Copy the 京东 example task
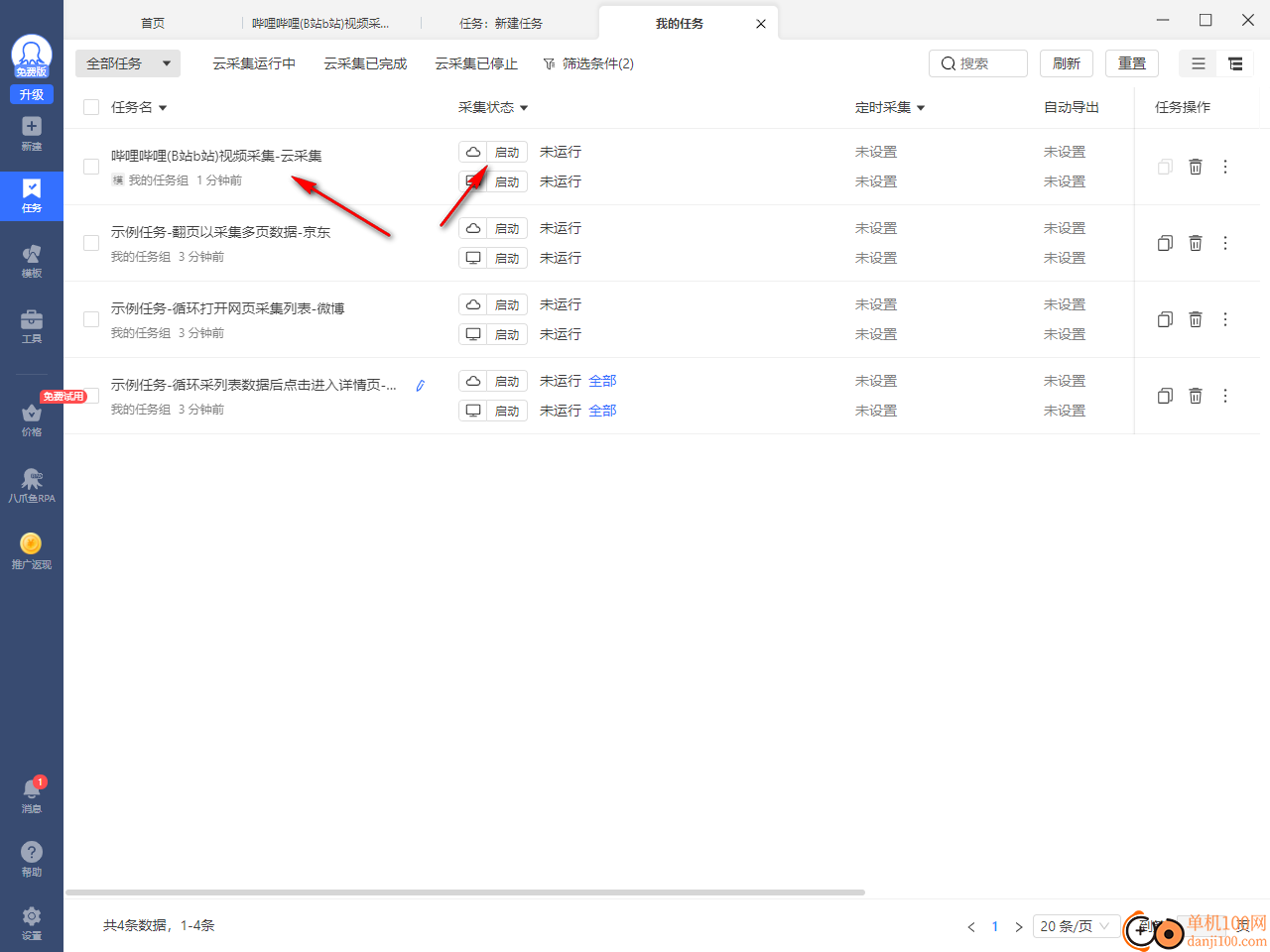Viewport: 1270px width, 952px height. [1165, 243]
